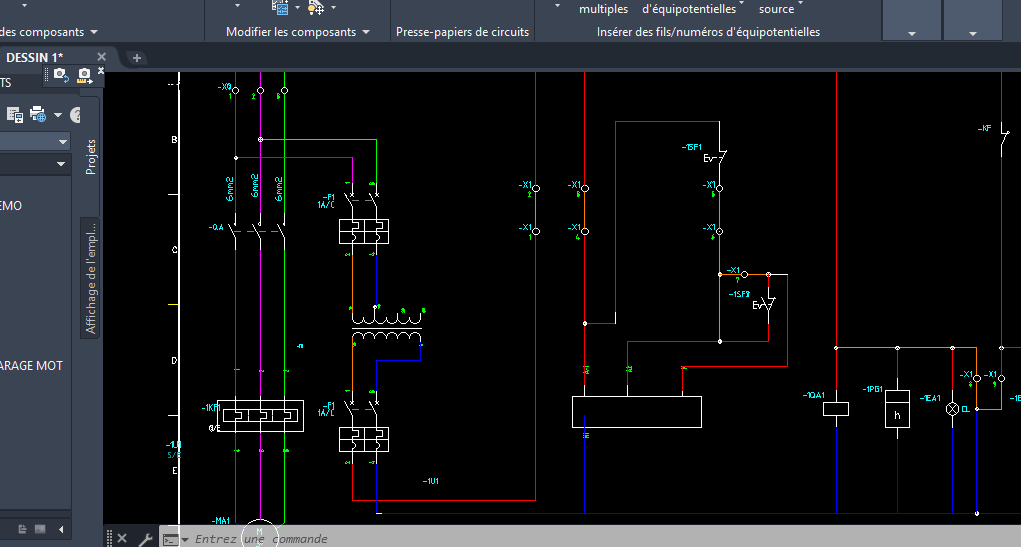Click the preview image icon at panel bottom
The width and height of the screenshot is (1021, 547).
tap(40, 528)
